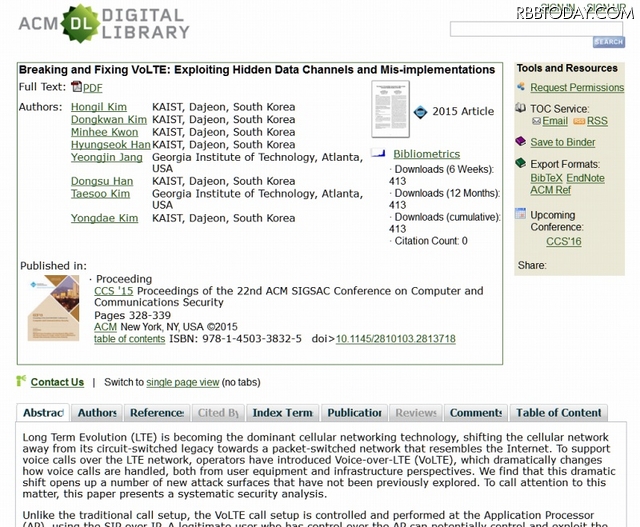Open the article page thumbnail preview
The image size is (640, 527).
pos(390,109)
